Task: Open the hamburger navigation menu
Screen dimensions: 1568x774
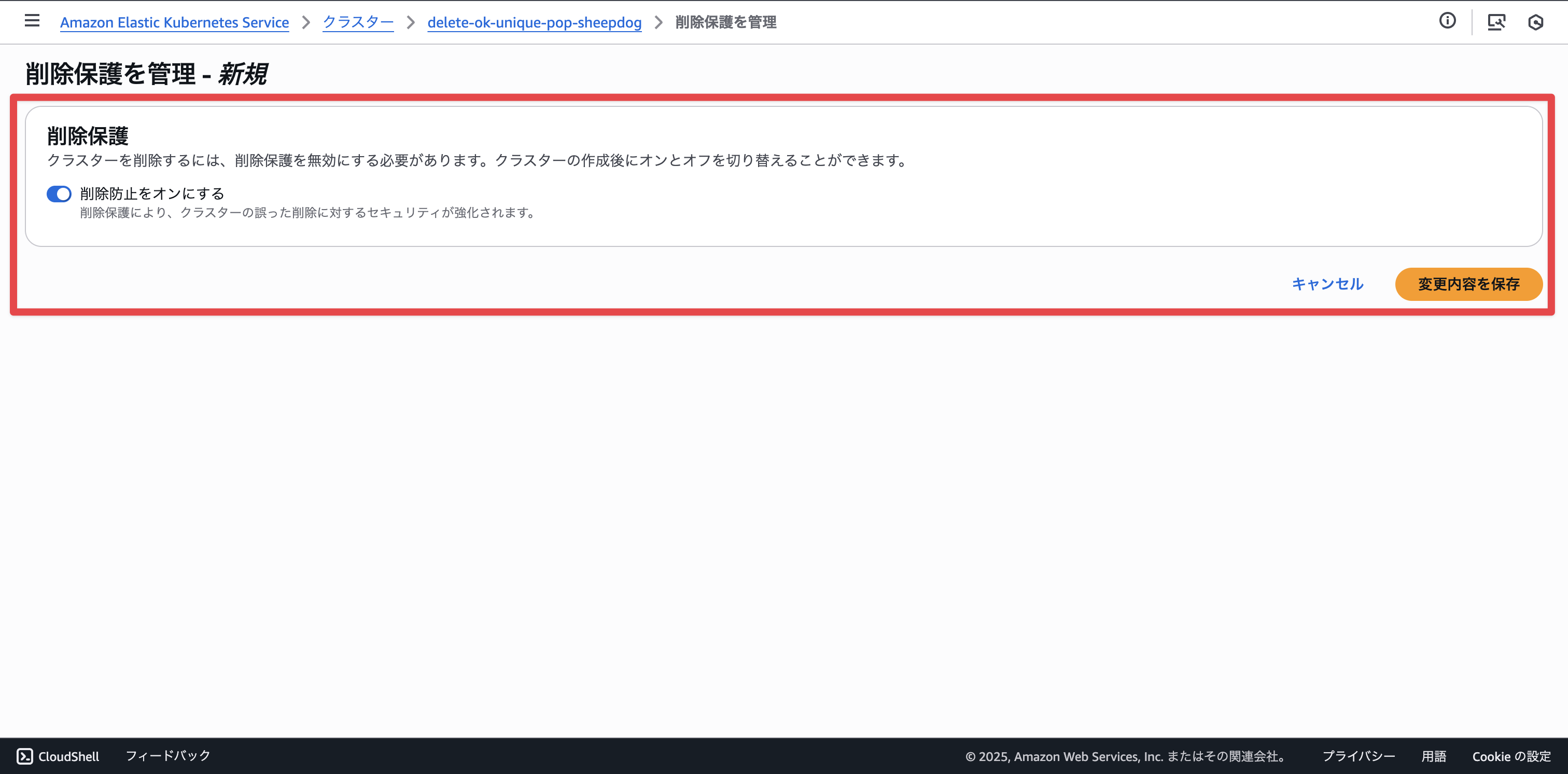Action: click(32, 21)
